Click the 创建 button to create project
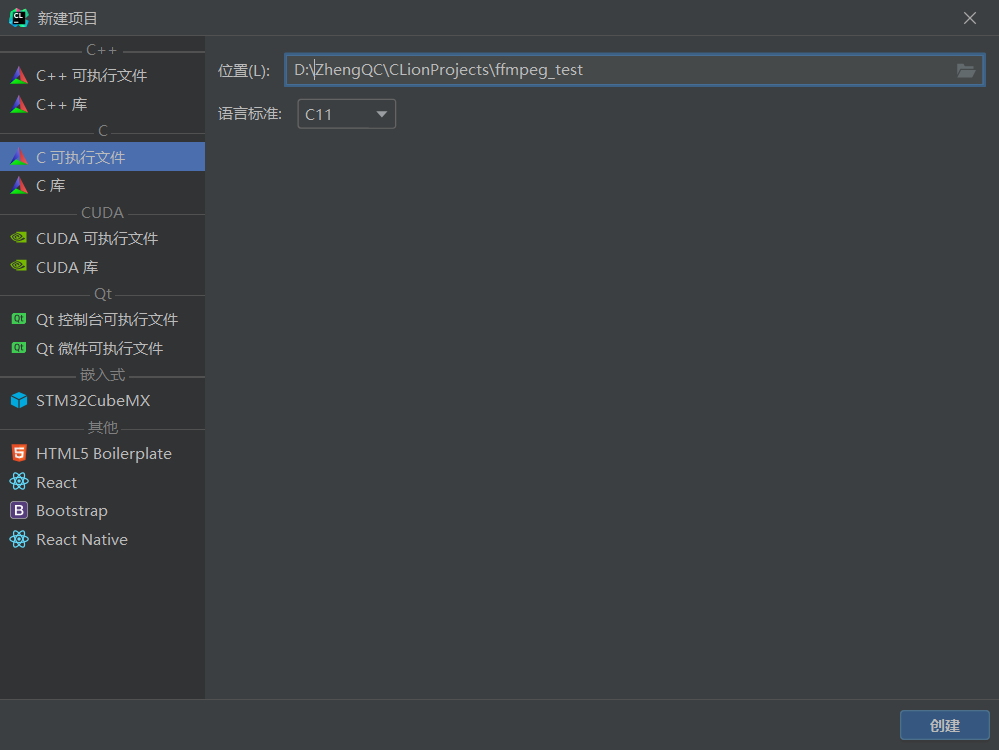Image resolution: width=999 pixels, height=750 pixels. coord(943,725)
